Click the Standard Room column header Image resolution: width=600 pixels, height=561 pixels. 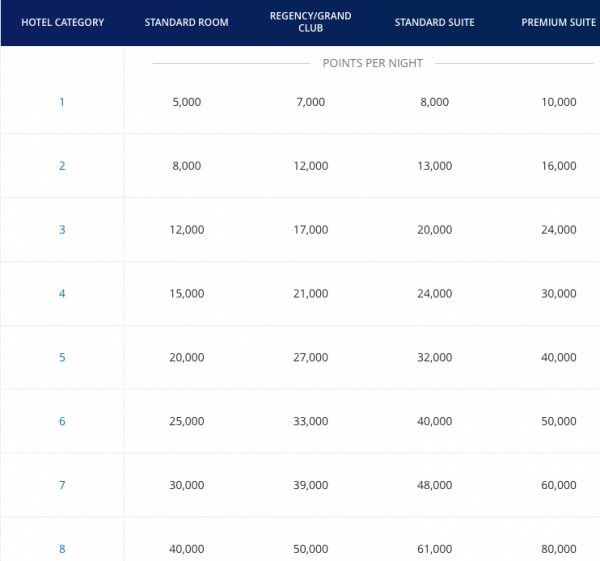186,22
